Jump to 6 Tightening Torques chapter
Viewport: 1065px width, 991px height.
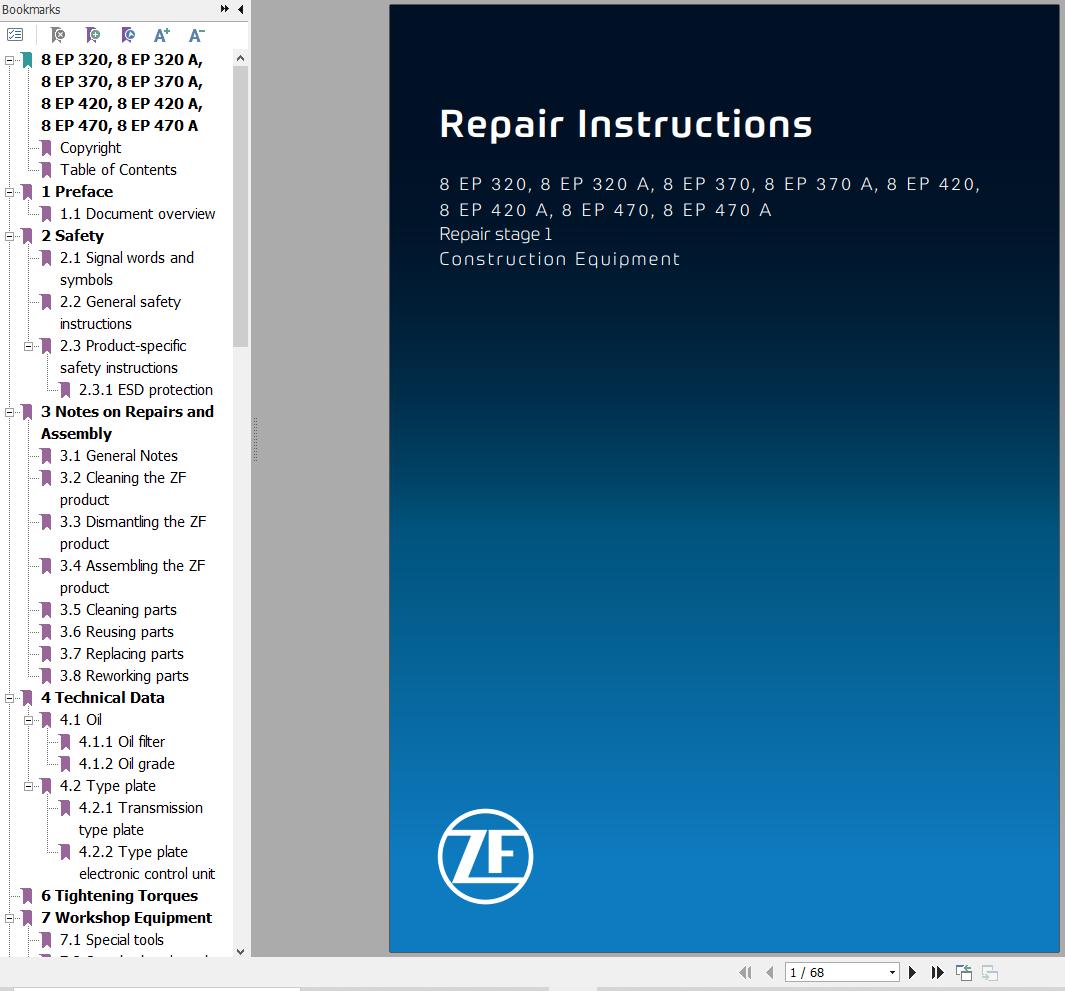tap(121, 895)
